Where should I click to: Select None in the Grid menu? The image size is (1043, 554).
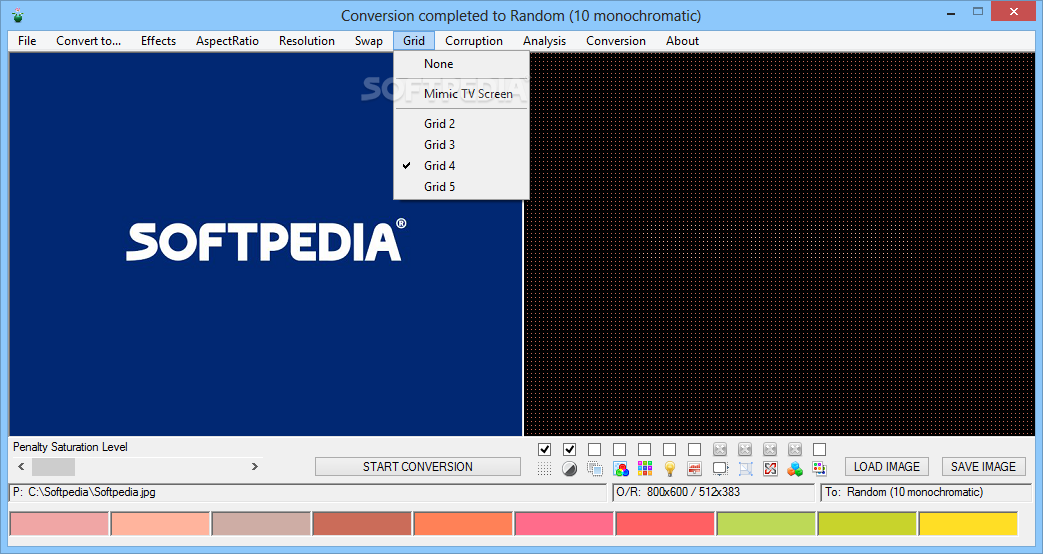tap(462, 64)
